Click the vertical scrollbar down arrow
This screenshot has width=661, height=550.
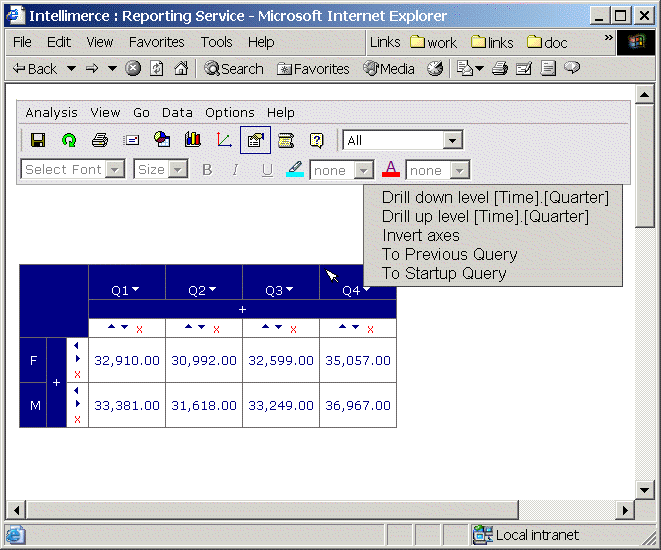pos(644,490)
